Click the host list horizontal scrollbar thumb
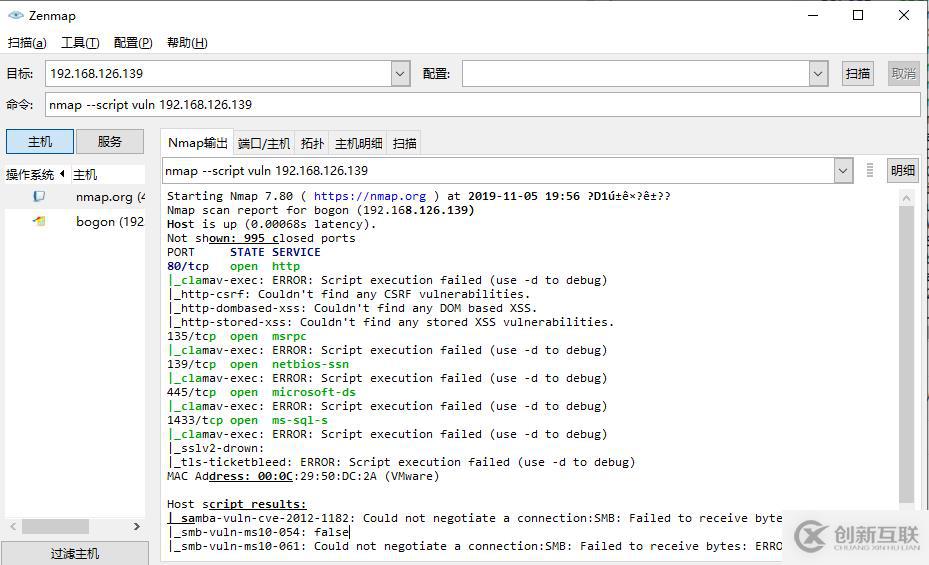The width and height of the screenshot is (929, 565). (55, 526)
